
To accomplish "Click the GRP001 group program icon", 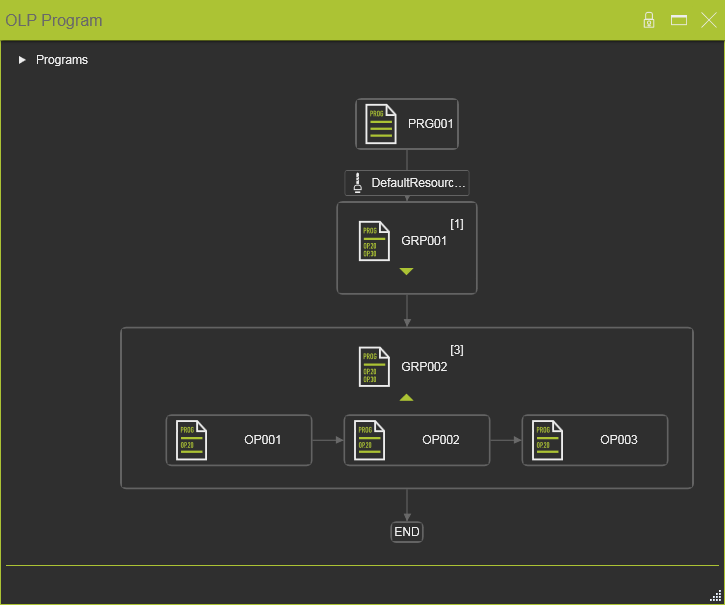I will 369,241.
